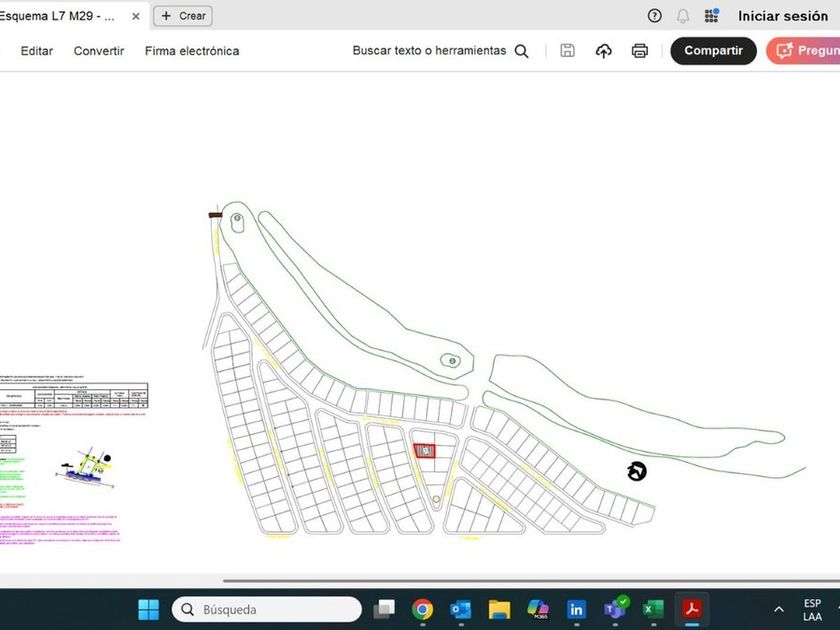Click Iniciar sesión link
The height and width of the screenshot is (630, 840).
pos(783,16)
